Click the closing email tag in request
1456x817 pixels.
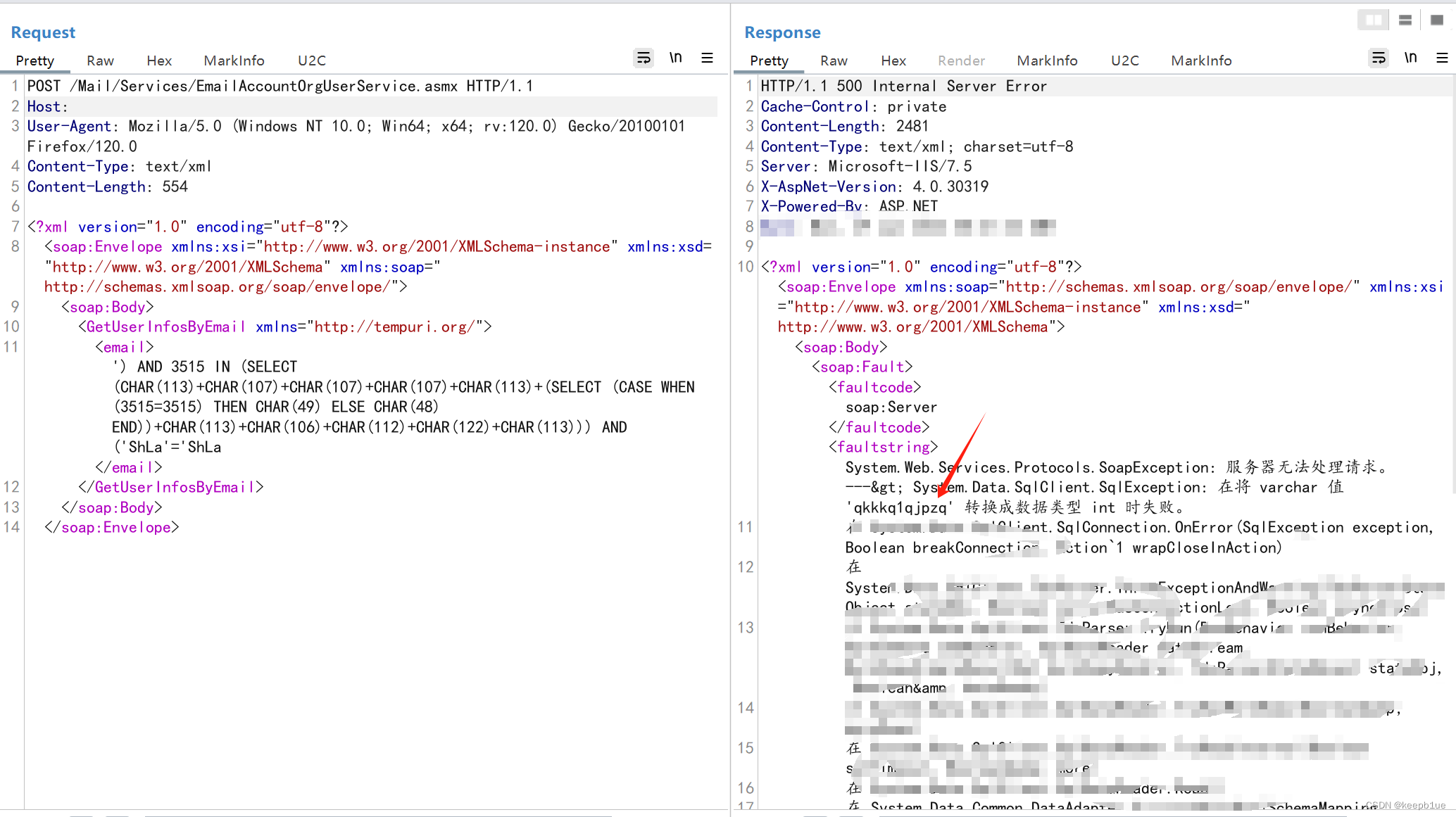click(x=129, y=467)
